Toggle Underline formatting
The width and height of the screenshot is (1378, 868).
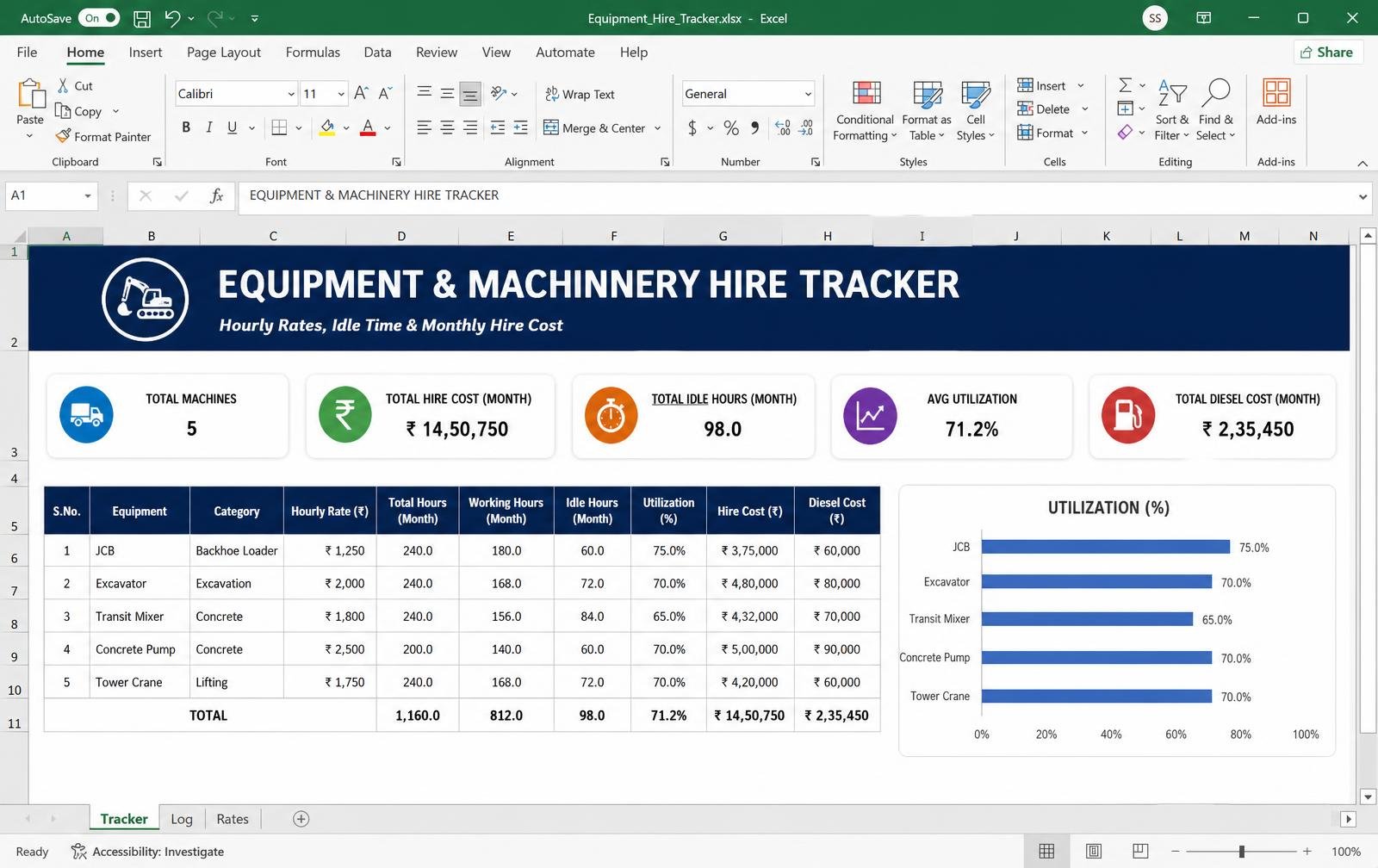click(x=232, y=127)
